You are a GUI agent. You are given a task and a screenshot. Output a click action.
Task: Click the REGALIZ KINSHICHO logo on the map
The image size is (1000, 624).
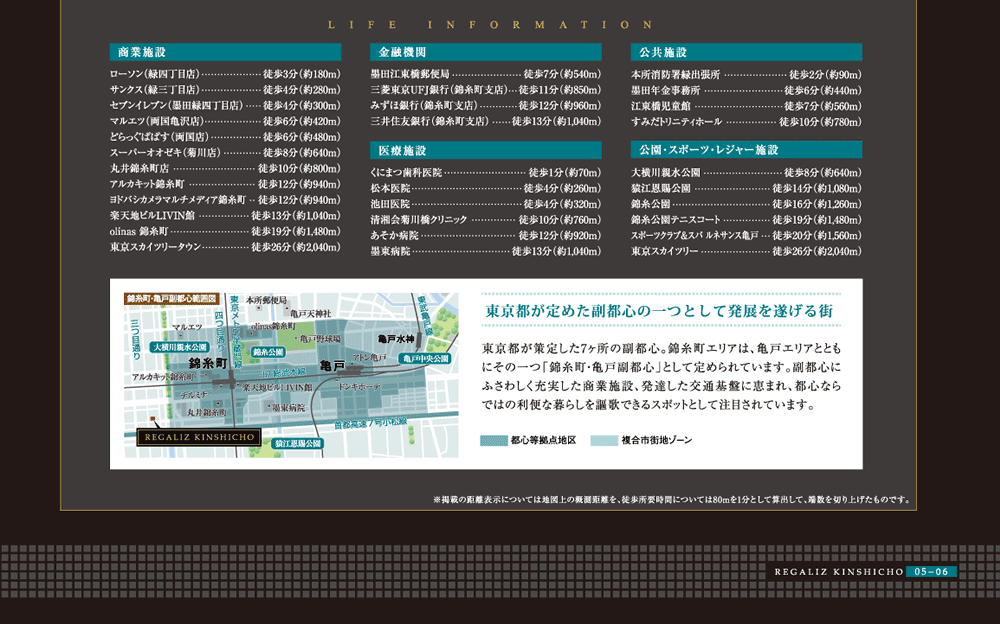tap(198, 437)
